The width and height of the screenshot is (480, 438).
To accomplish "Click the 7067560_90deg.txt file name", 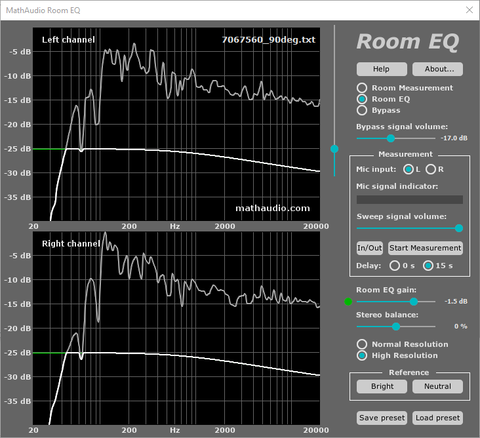I will [x=268, y=40].
